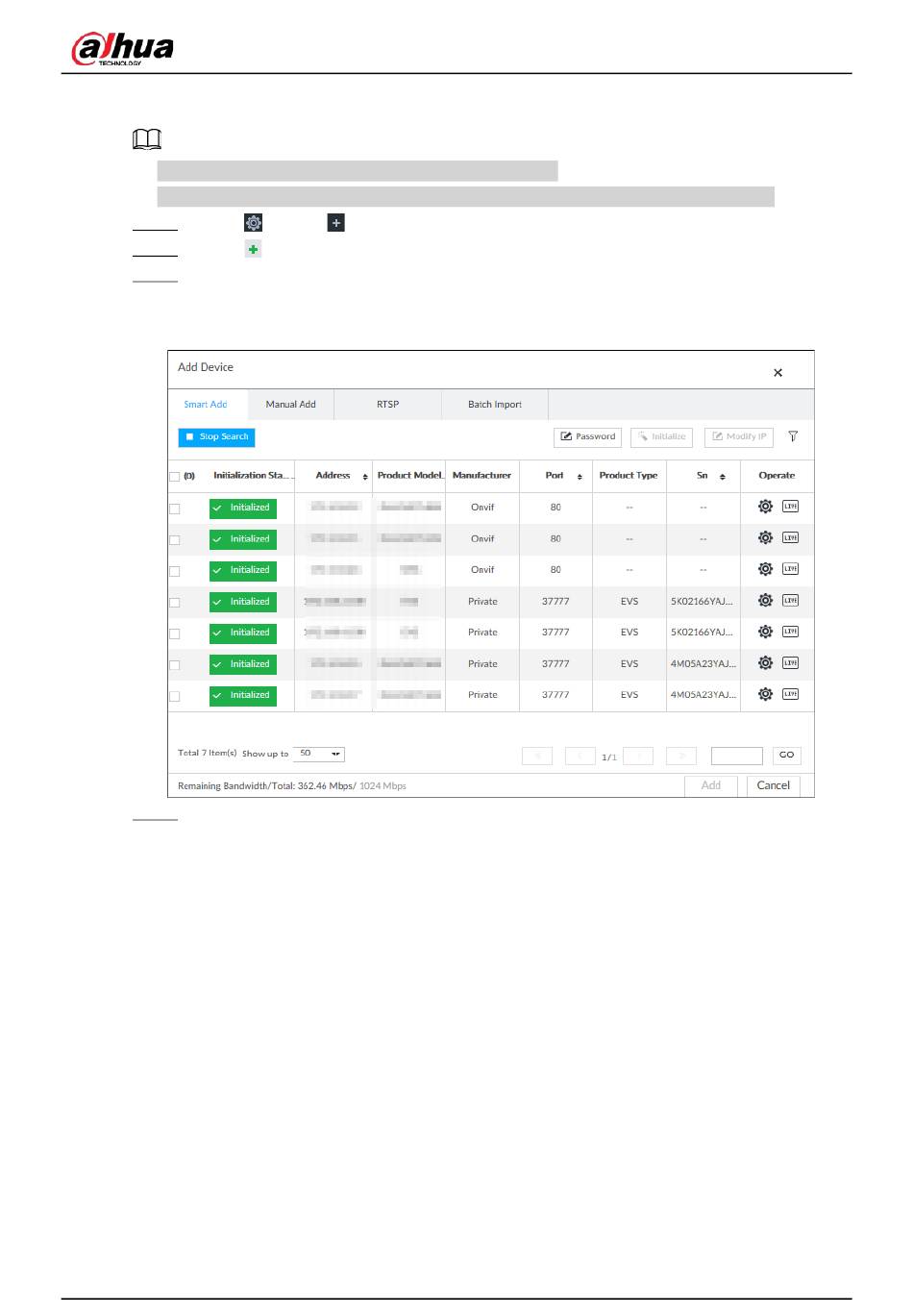Viewport: 913px width, 1316px height.
Task: Click live view icon in fourth row
Action: point(790,601)
